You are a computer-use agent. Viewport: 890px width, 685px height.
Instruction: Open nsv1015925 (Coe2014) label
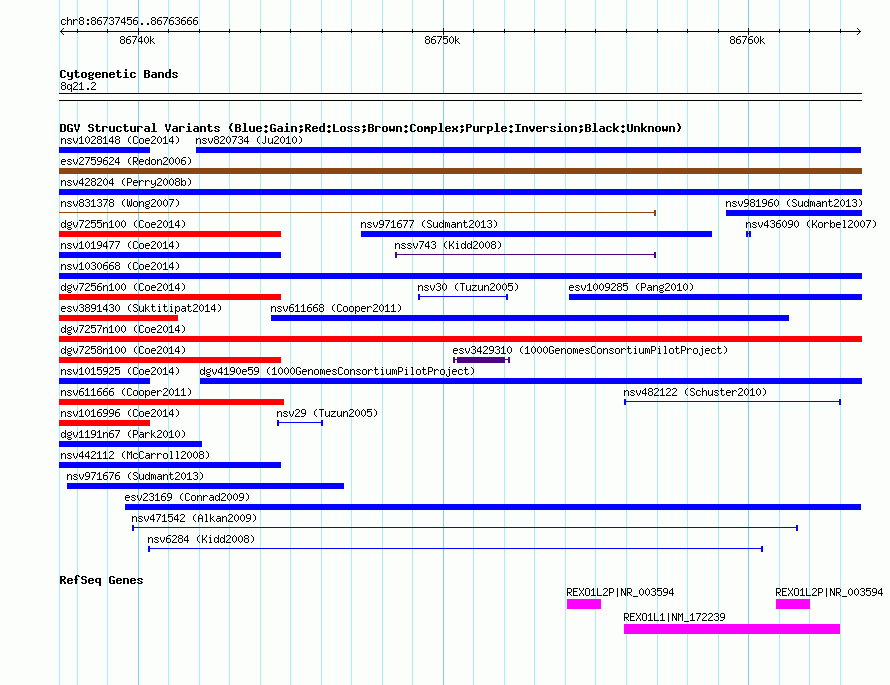coord(120,371)
